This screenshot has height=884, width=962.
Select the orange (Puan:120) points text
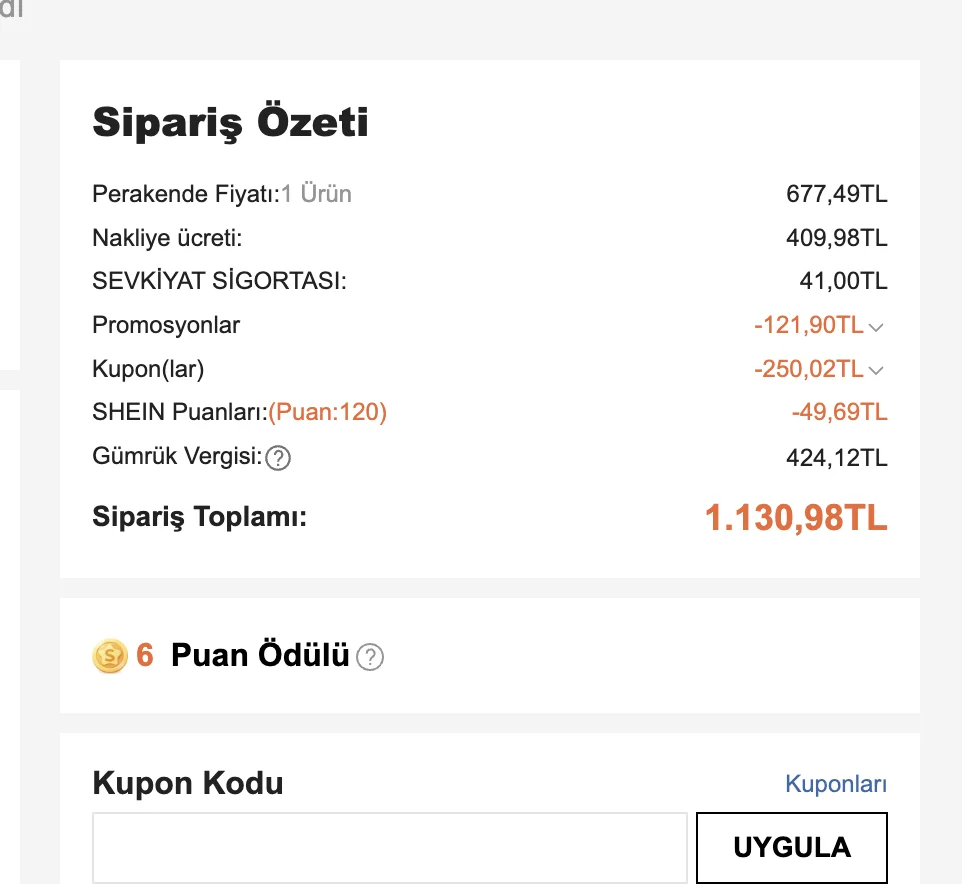pyautogui.click(x=327, y=412)
